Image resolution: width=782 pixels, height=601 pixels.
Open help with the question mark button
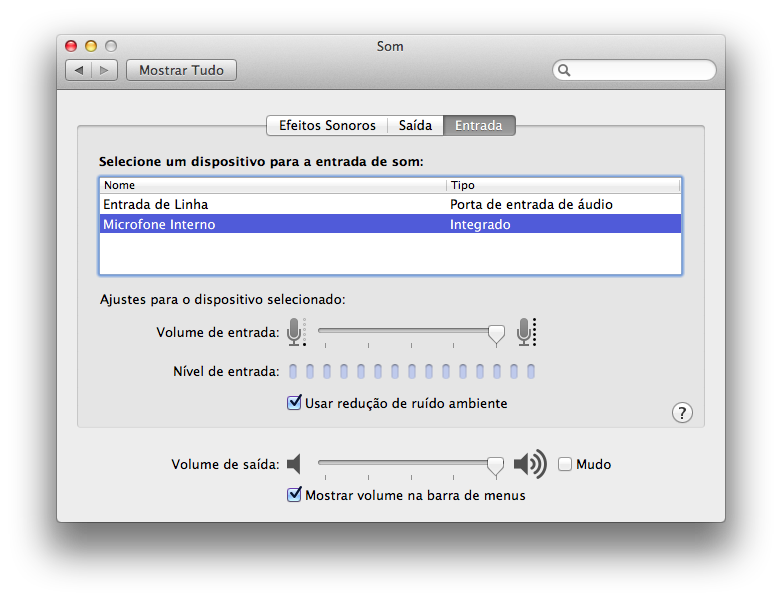pos(682,413)
